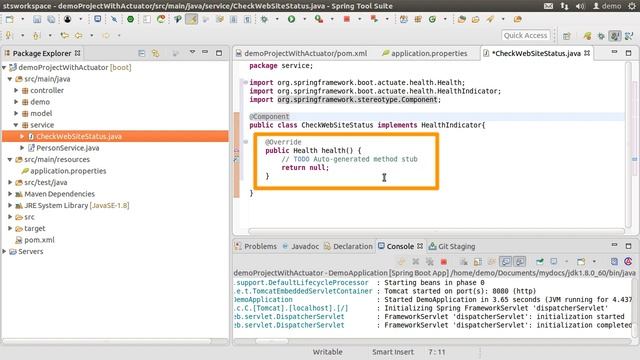Screen dimensions: 640x360
Task: Click the Boot Dashboard green circle icon
Action: click(x=130, y=19)
